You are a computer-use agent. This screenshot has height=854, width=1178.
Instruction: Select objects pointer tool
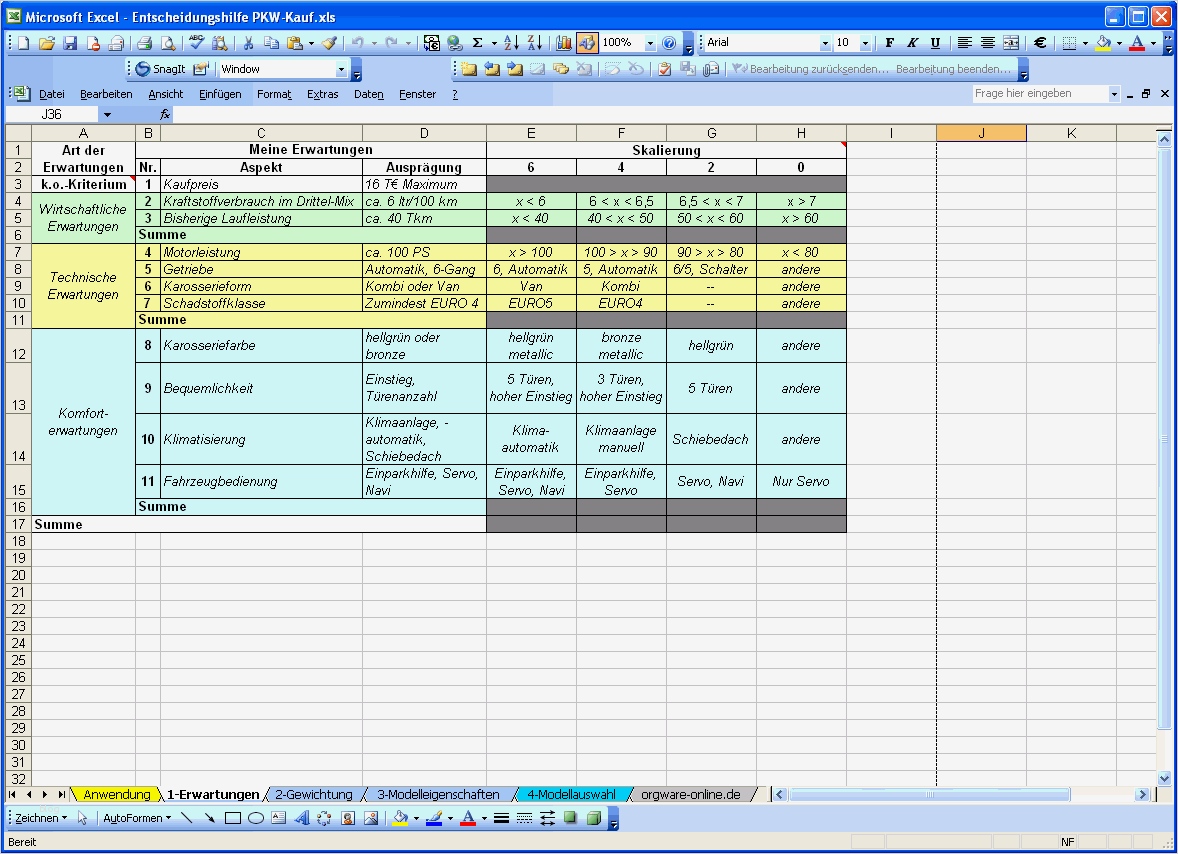click(83, 818)
